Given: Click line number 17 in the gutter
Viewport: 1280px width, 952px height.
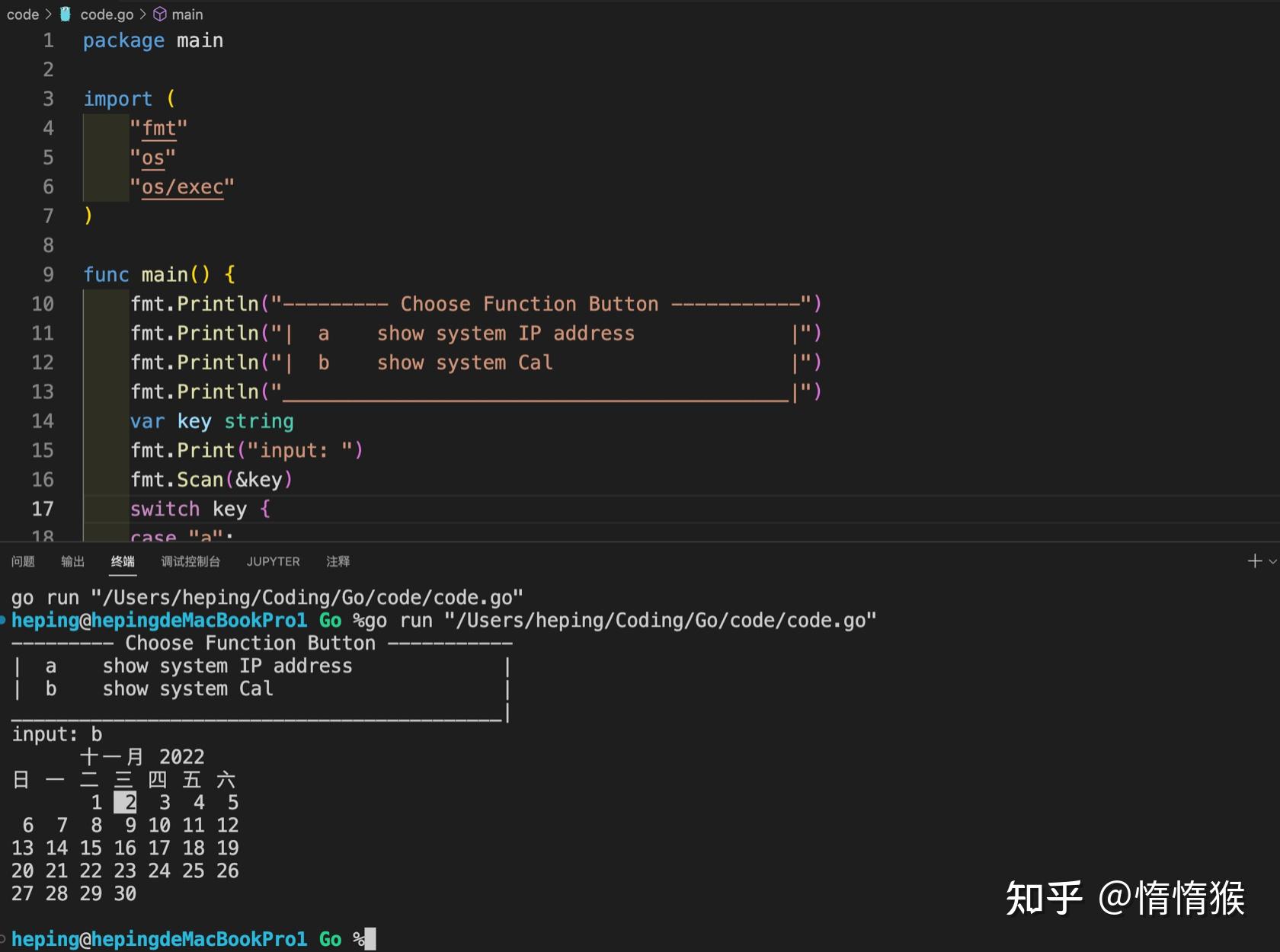Looking at the screenshot, I should click(x=43, y=509).
